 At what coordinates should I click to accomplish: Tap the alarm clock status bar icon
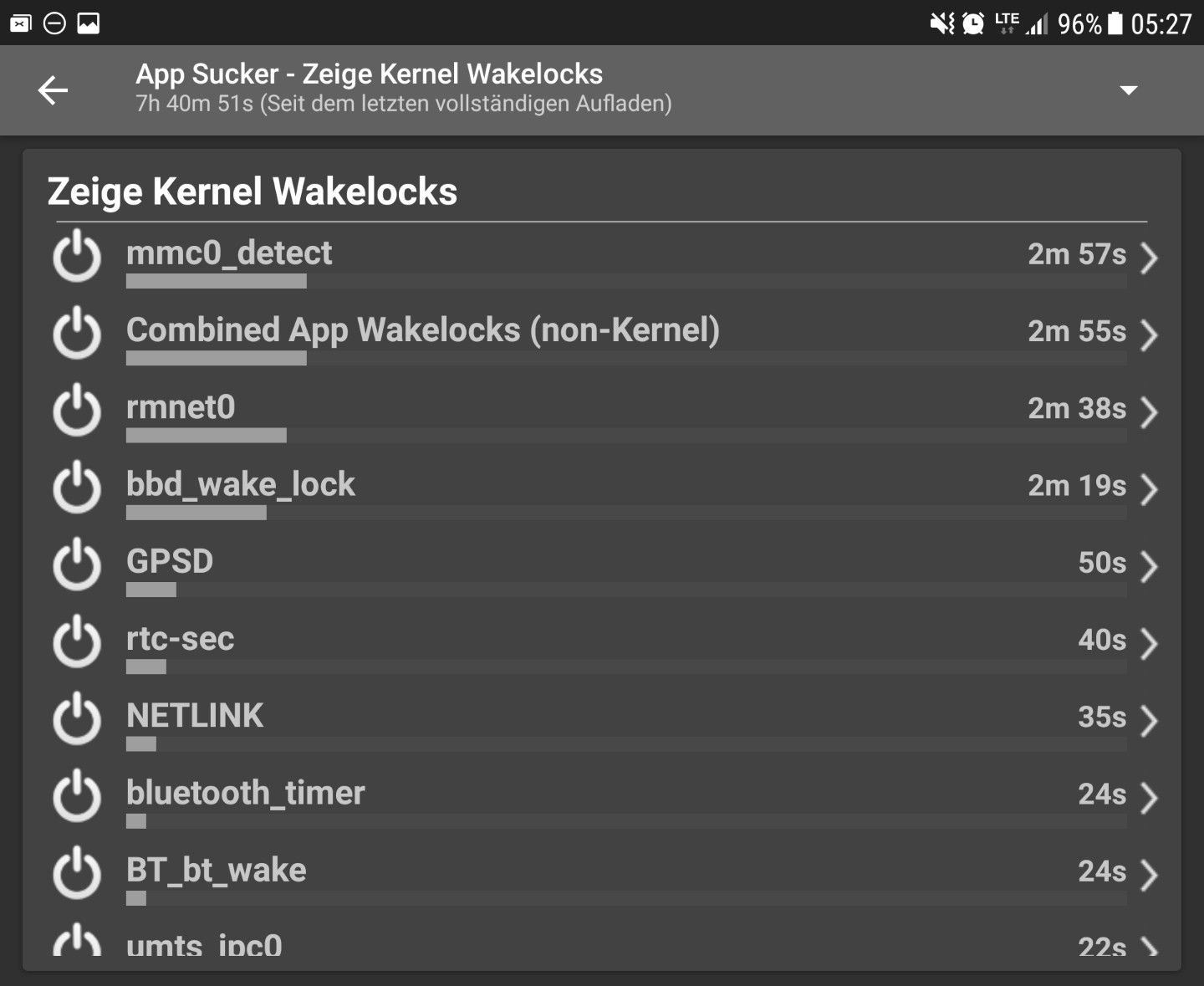pyautogui.click(x=973, y=23)
